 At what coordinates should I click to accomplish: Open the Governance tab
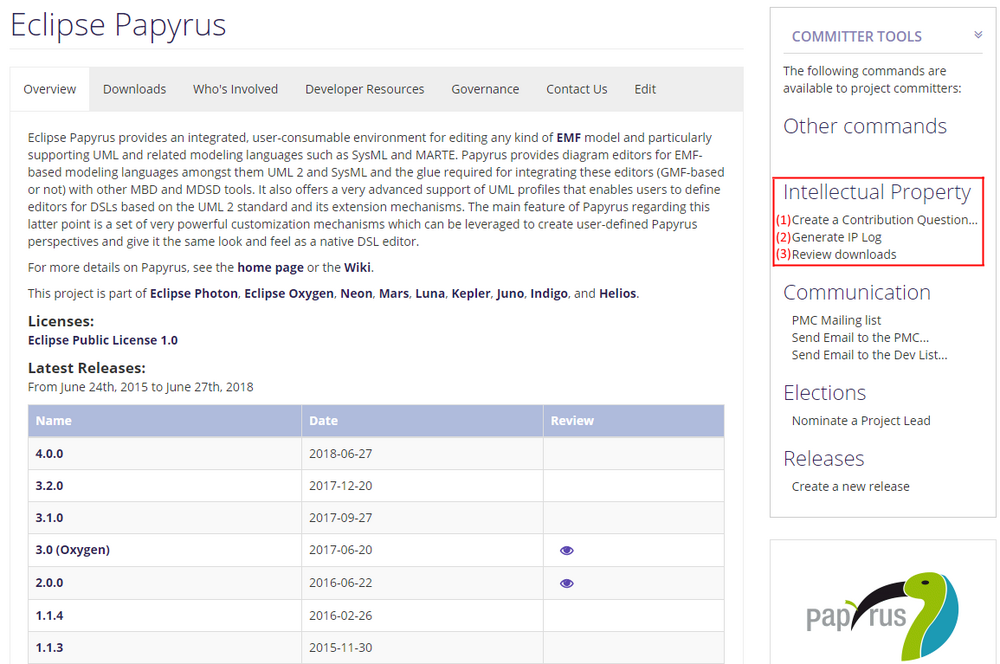(485, 89)
